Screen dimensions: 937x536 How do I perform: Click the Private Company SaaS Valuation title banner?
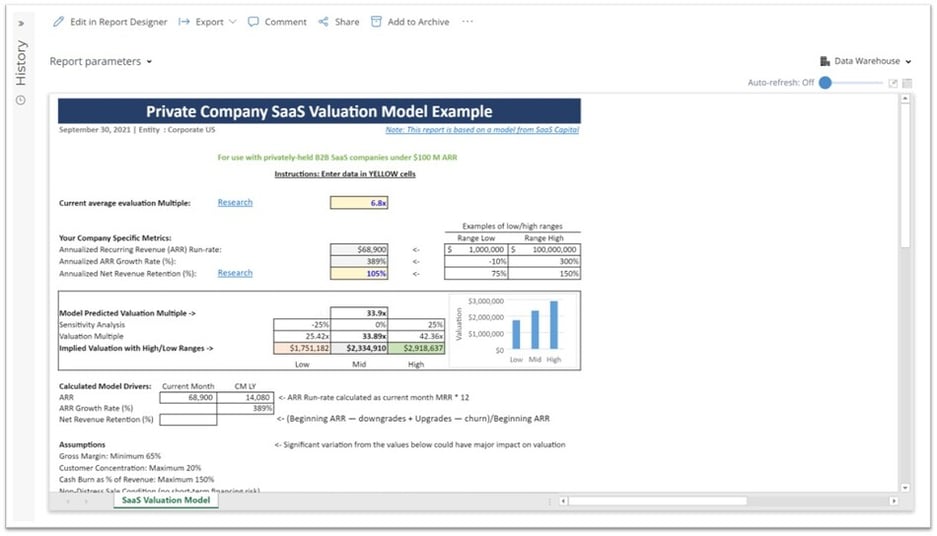point(319,111)
